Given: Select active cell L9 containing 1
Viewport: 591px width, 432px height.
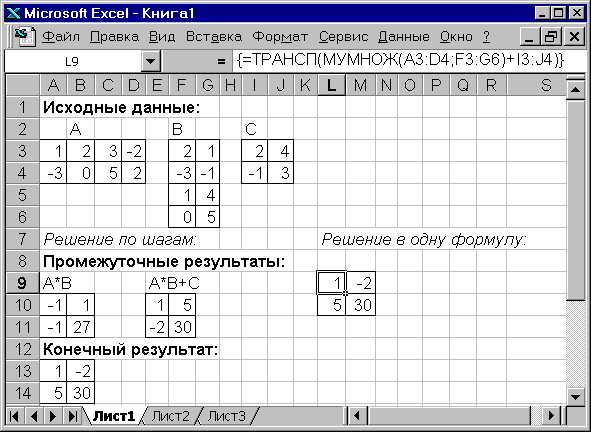Looking at the screenshot, I should coord(332,283).
